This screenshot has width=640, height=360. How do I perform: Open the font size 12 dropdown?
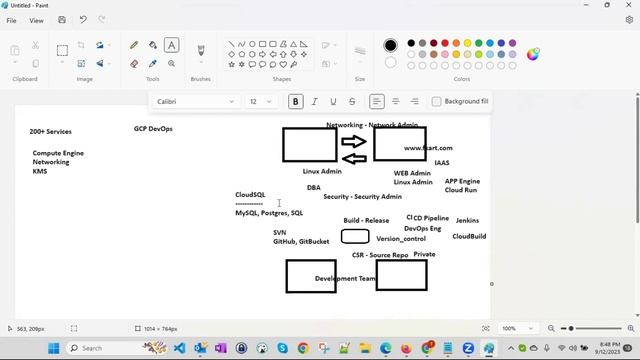261,102
